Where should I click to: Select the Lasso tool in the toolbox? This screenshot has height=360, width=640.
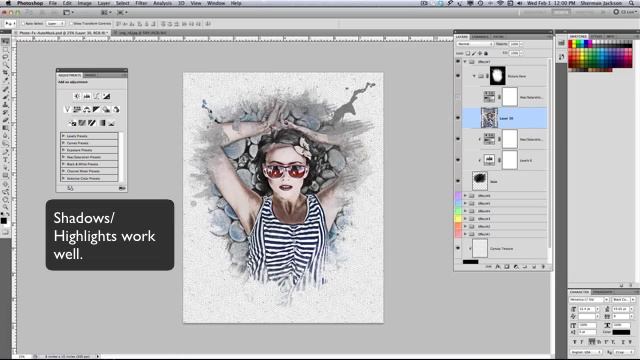pyautogui.click(x=5, y=57)
